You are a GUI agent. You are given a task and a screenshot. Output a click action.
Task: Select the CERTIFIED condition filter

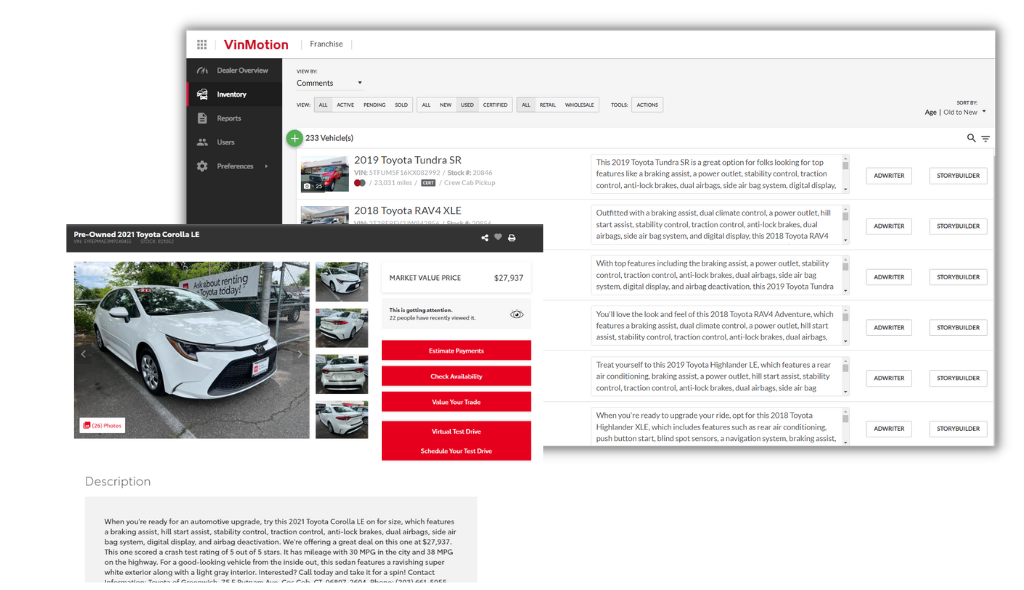pos(495,105)
